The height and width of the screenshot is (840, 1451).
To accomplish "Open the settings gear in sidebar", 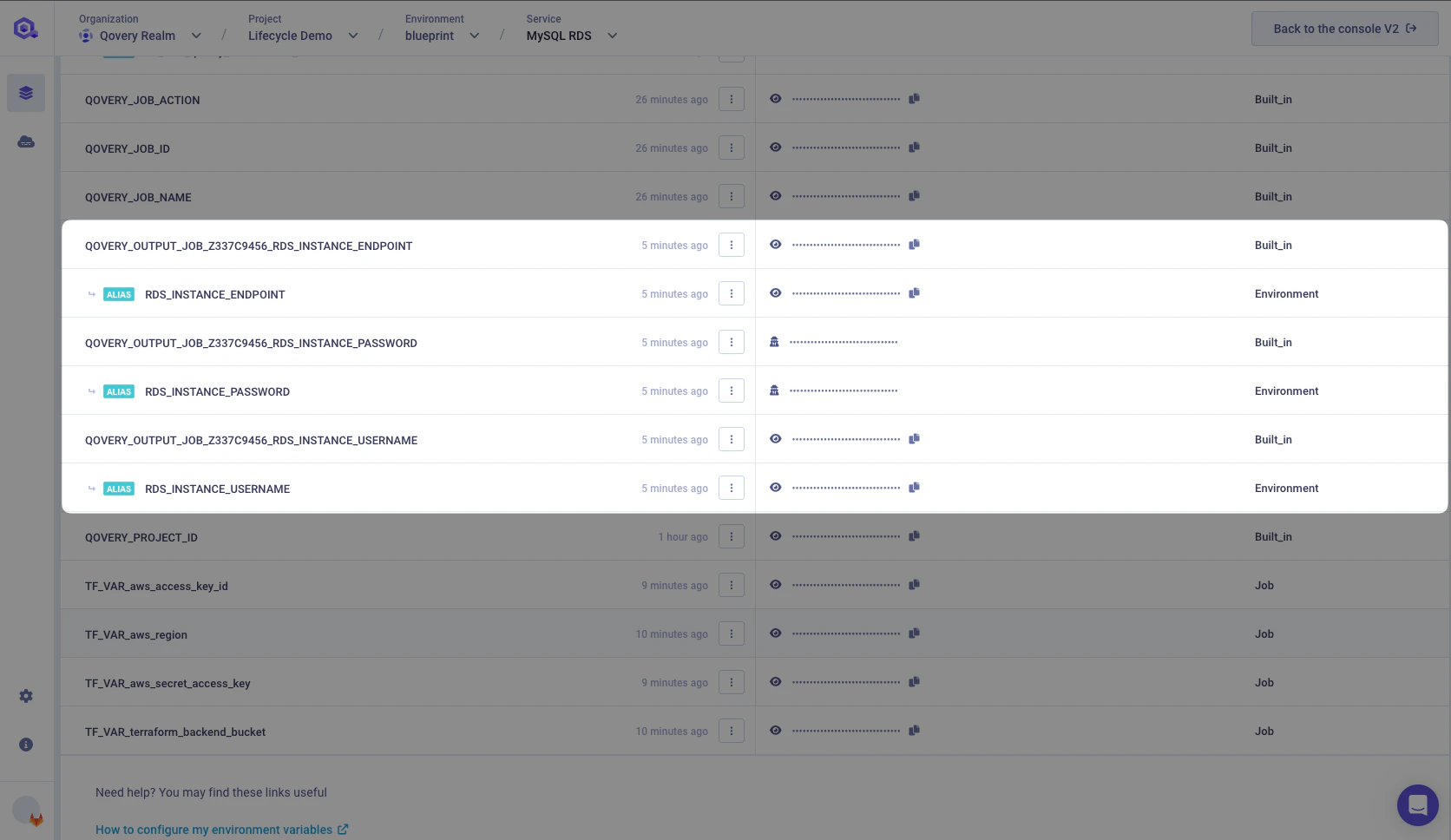I will tap(26, 696).
